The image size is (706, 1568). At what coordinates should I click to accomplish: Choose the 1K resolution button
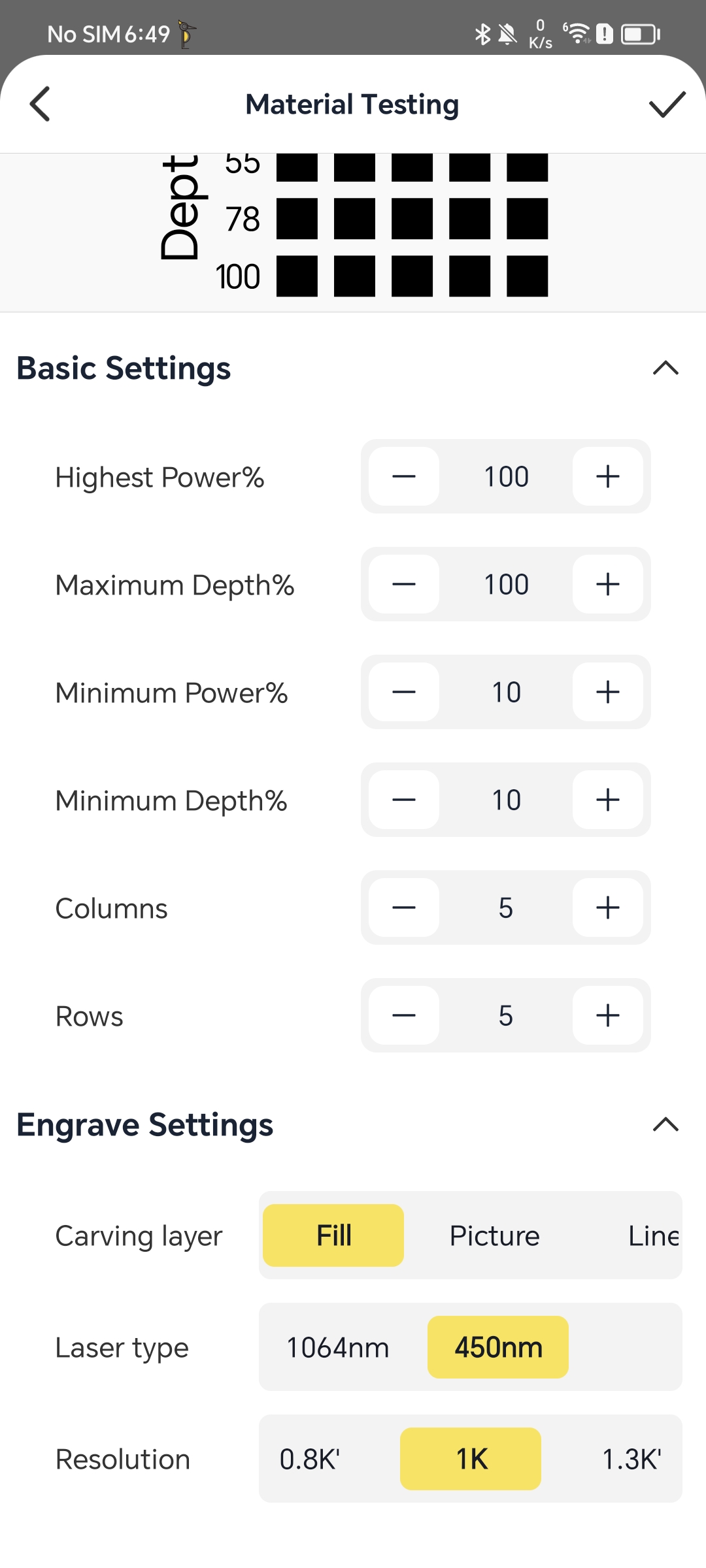(x=471, y=1459)
